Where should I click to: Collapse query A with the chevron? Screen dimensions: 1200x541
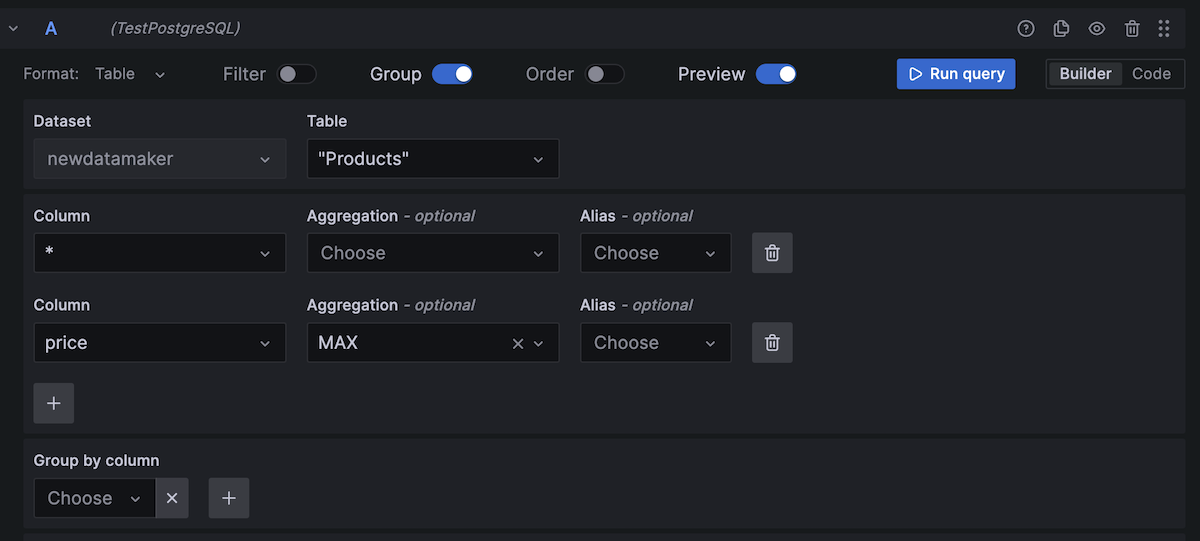14,29
